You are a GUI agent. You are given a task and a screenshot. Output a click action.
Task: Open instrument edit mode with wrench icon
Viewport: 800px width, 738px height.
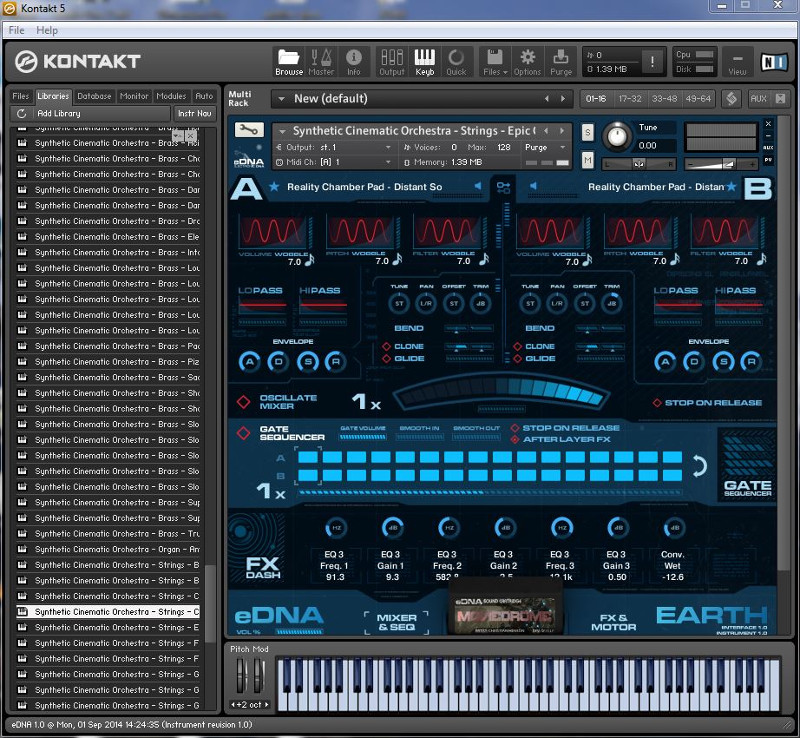point(249,130)
